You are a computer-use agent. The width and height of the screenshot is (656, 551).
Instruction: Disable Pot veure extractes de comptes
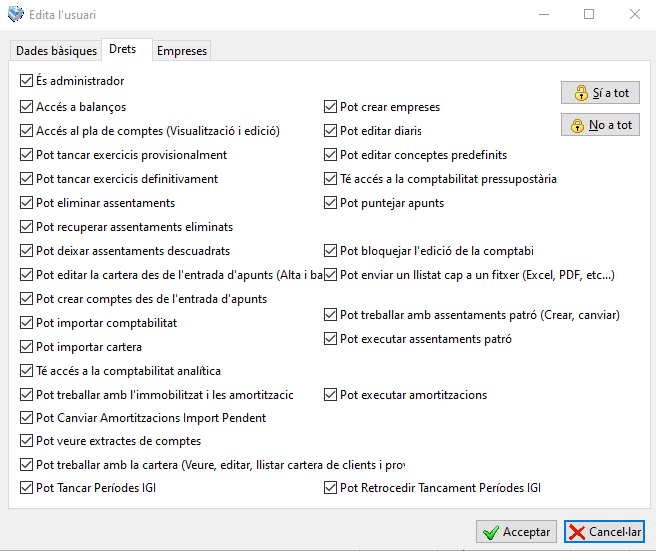click(x=26, y=441)
